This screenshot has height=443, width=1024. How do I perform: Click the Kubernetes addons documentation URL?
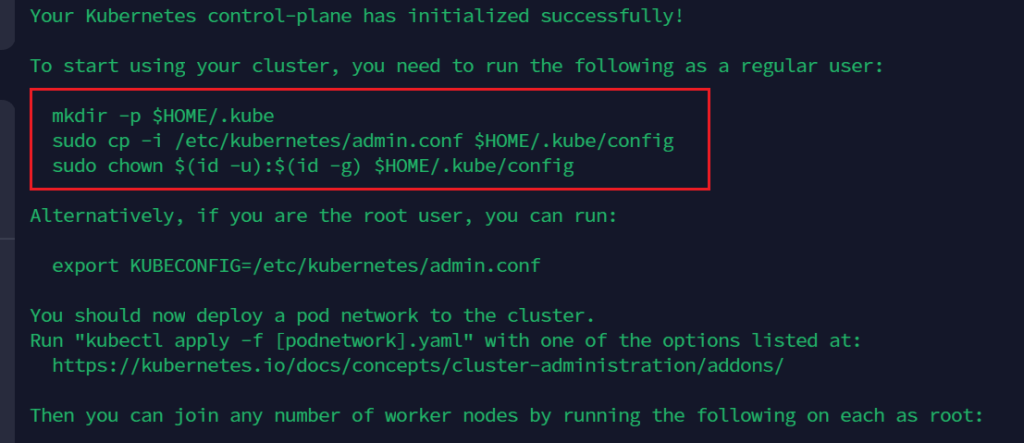[417, 365]
